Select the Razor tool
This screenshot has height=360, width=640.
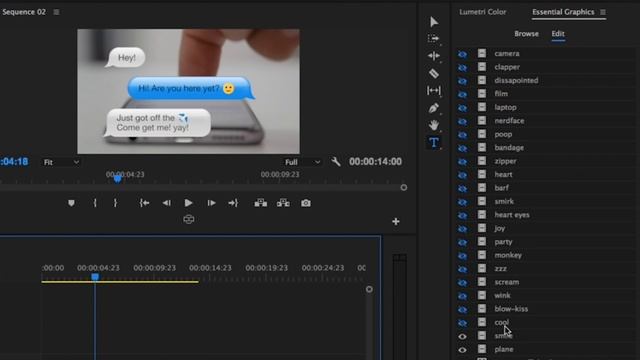click(x=433, y=73)
